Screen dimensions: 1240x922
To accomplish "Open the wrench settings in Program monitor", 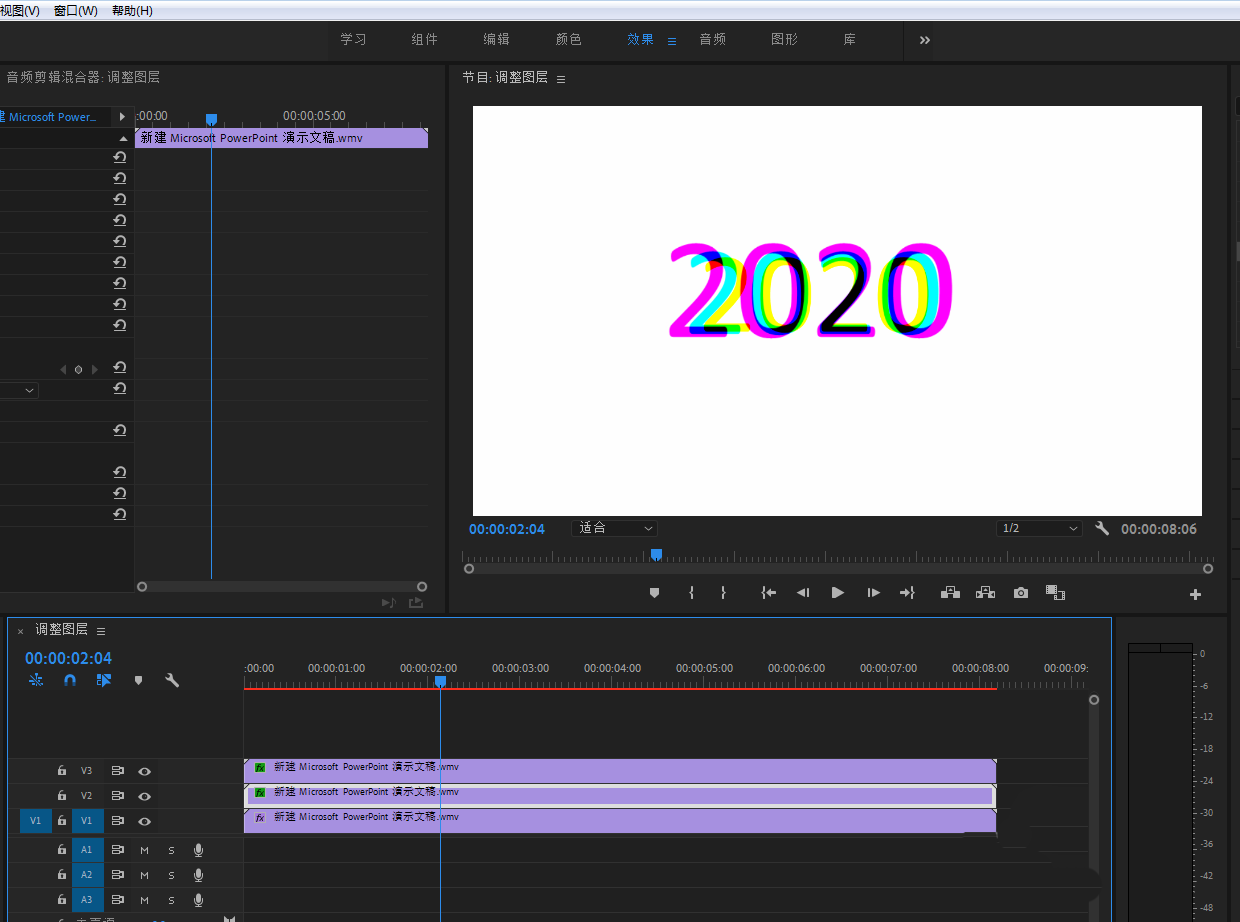I will coord(1102,529).
